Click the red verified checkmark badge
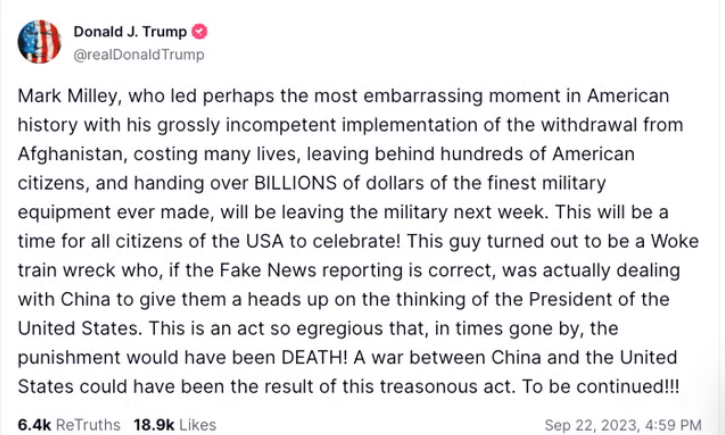The width and height of the screenshot is (725, 435). [199, 31]
